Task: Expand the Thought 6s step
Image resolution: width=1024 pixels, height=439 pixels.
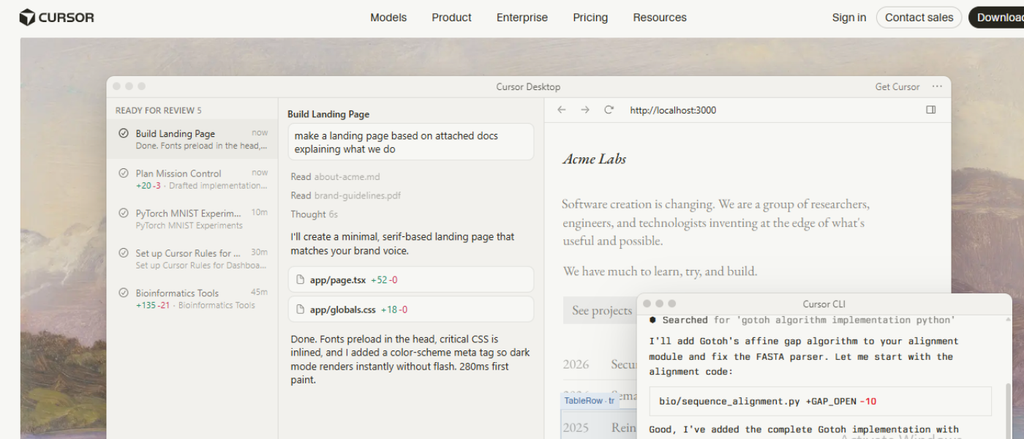Action: point(314,214)
